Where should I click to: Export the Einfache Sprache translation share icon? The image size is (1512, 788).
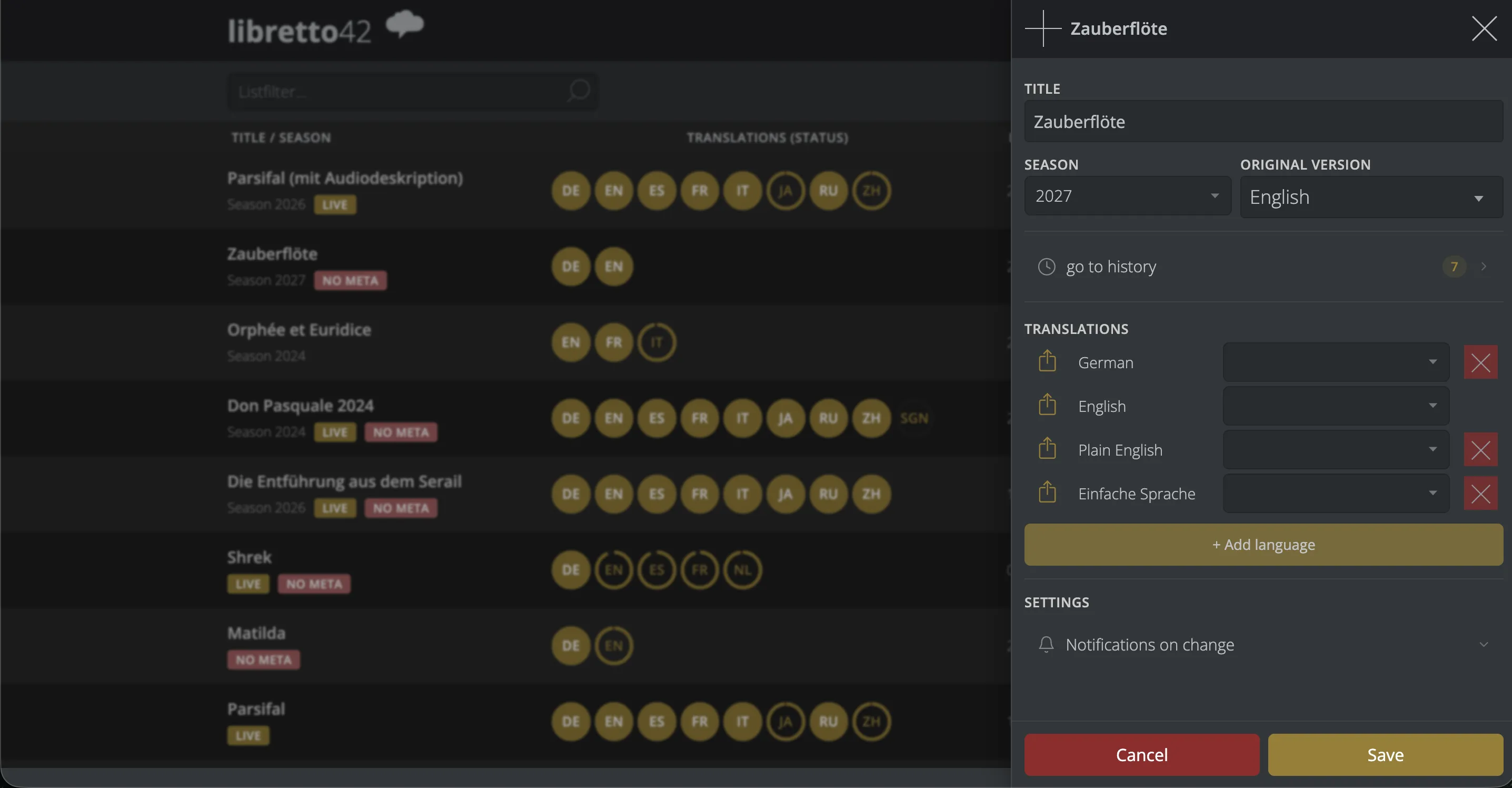[1047, 492]
